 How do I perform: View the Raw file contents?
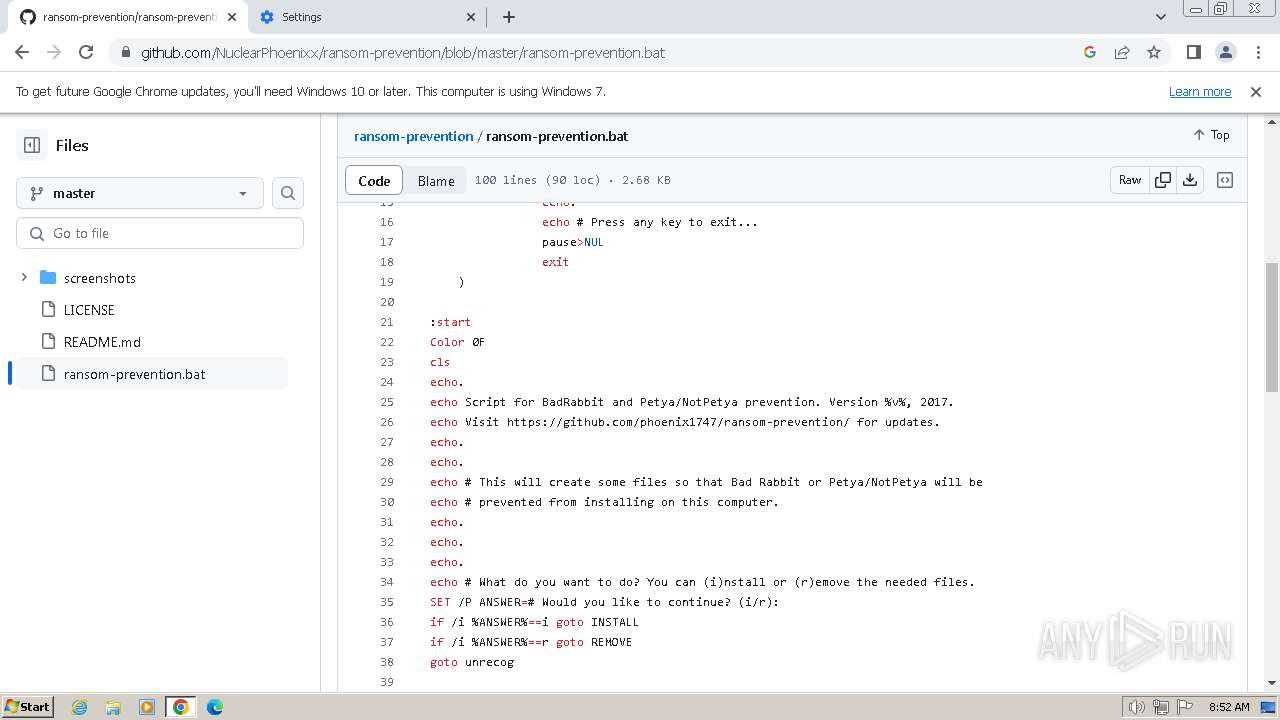click(x=1130, y=180)
